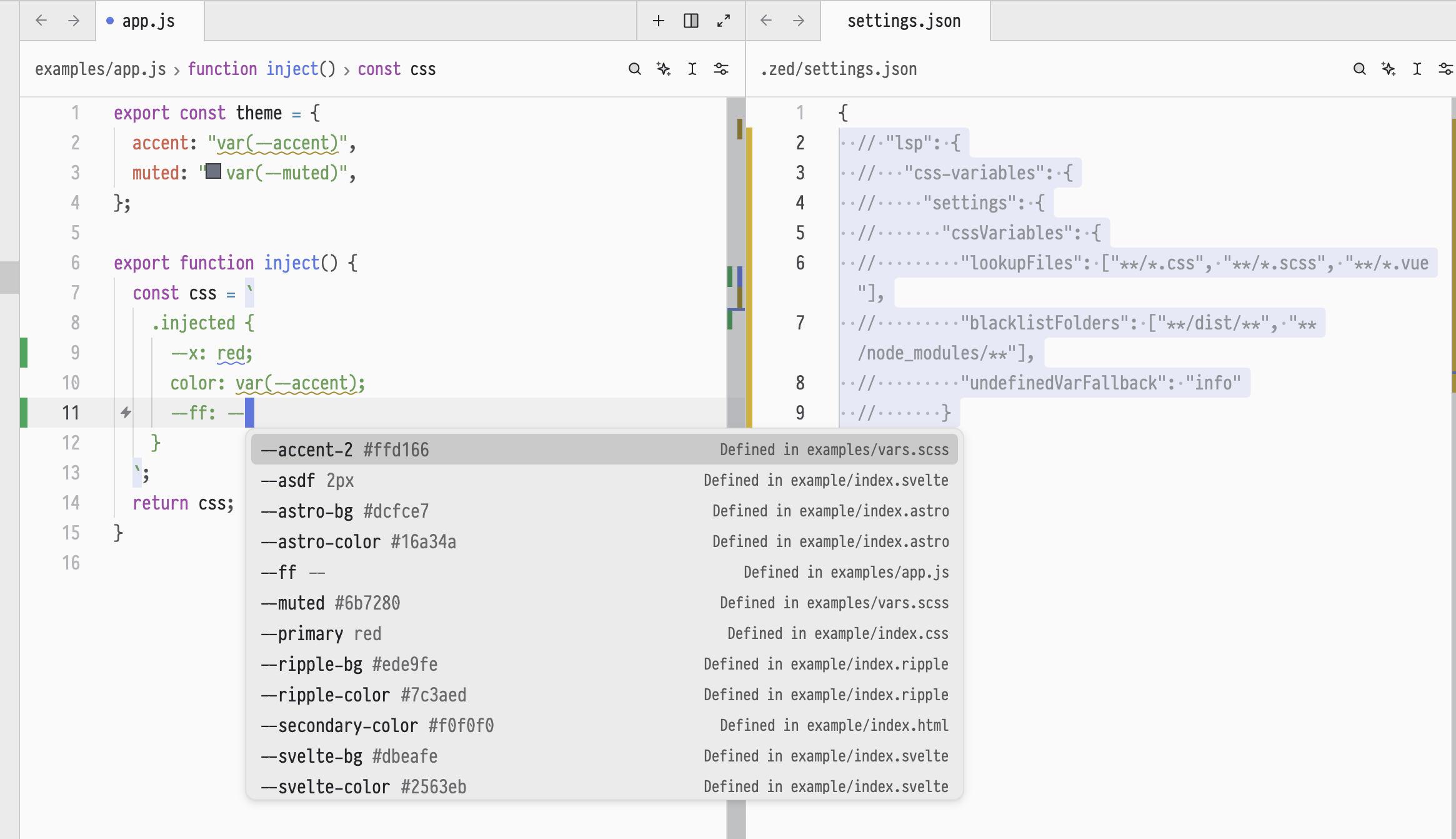Open editor controls sliders in settings.json toolbar
Image resolution: width=1456 pixels, height=839 pixels.
1446,69
